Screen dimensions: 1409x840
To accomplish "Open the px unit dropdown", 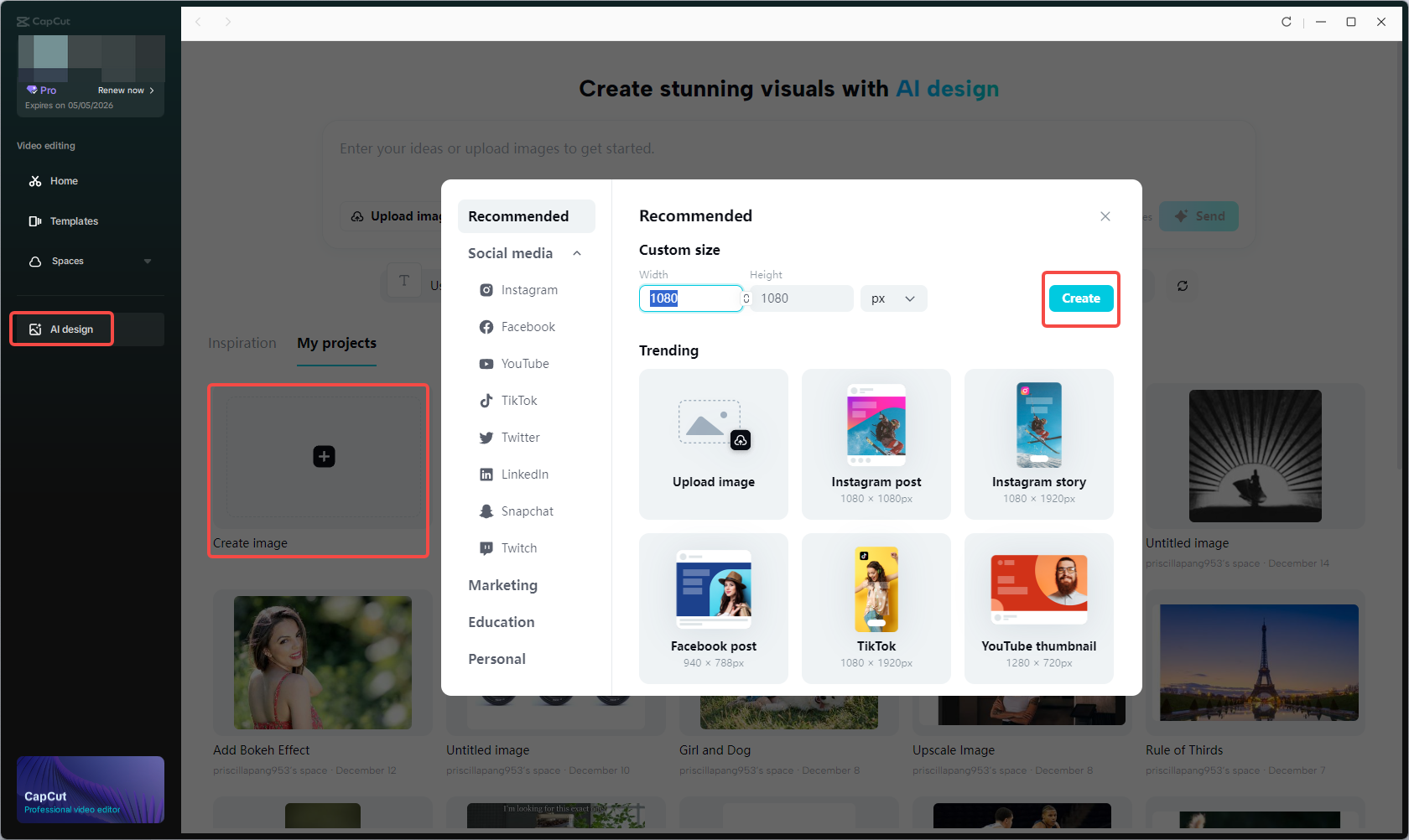I will click(892, 298).
